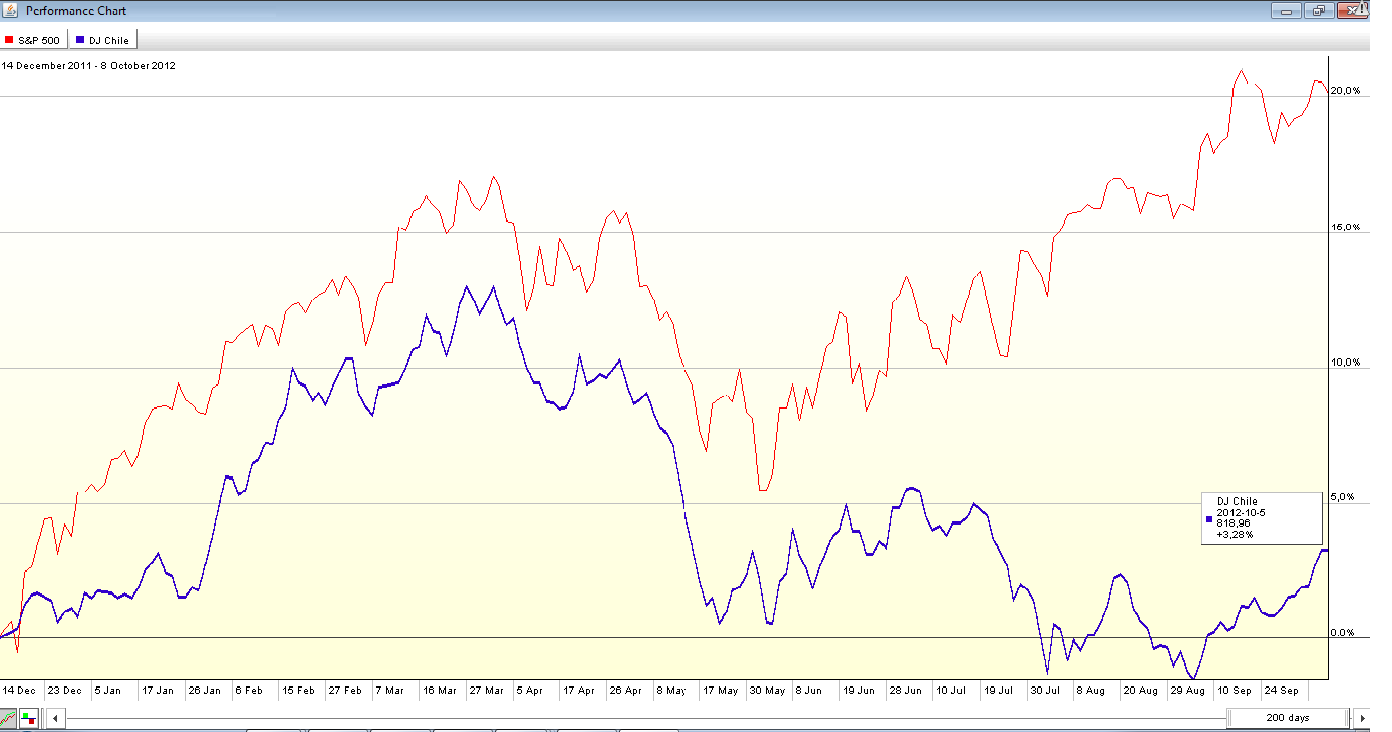Click the 'Performance Chart' window title
The width and height of the screenshot is (1392, 732).
(x=76, y=11)
